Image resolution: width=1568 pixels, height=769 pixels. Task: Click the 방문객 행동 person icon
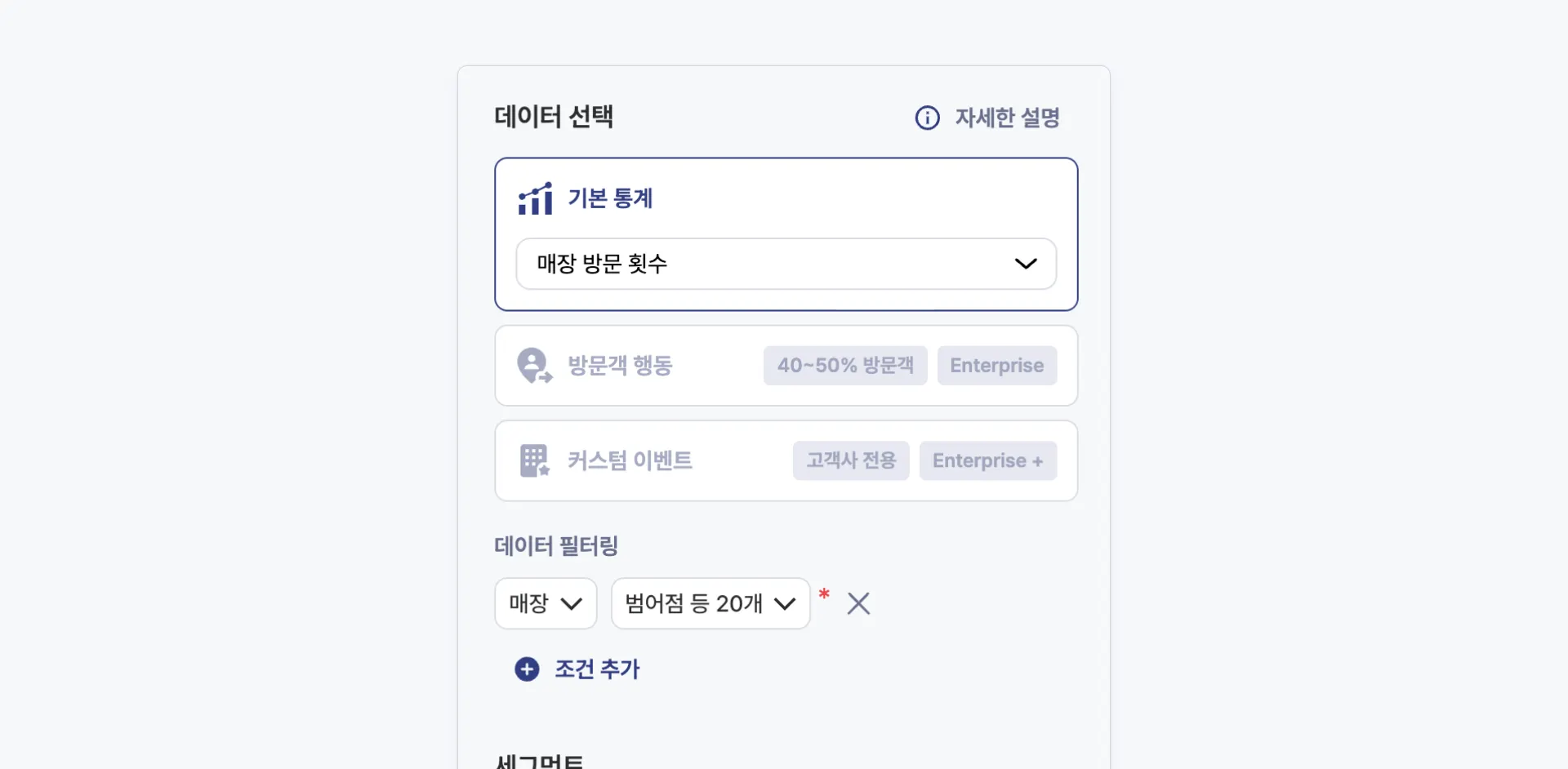pos(535,366)
